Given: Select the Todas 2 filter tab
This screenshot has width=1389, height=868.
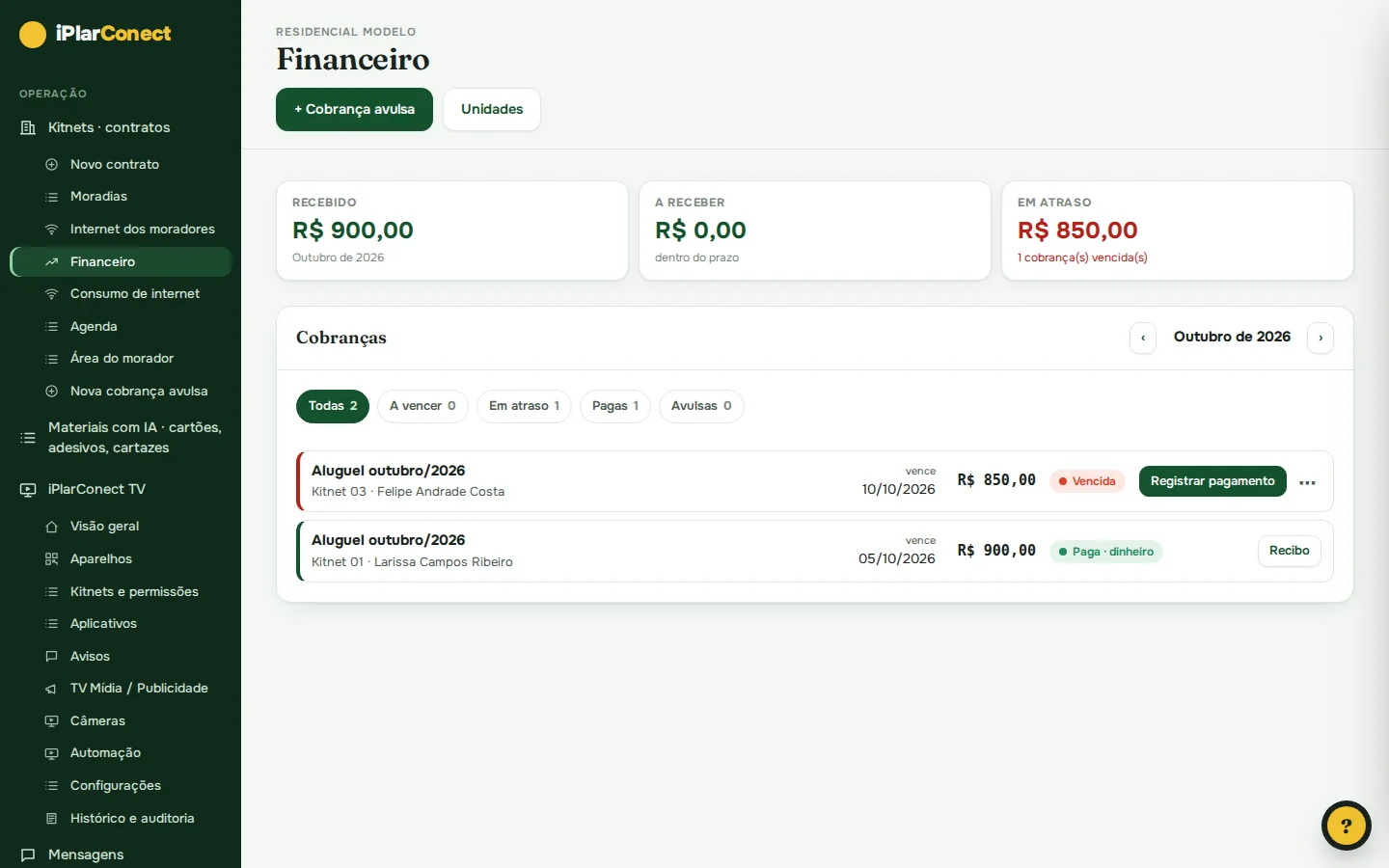Looking at the screenshot, I should coord(333,406).
